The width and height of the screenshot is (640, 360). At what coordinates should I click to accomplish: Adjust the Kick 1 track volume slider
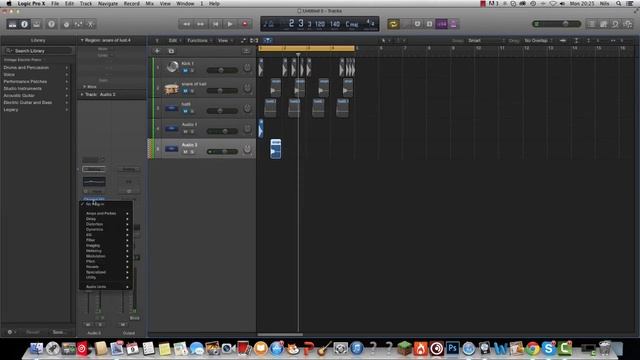pos(222,70)
